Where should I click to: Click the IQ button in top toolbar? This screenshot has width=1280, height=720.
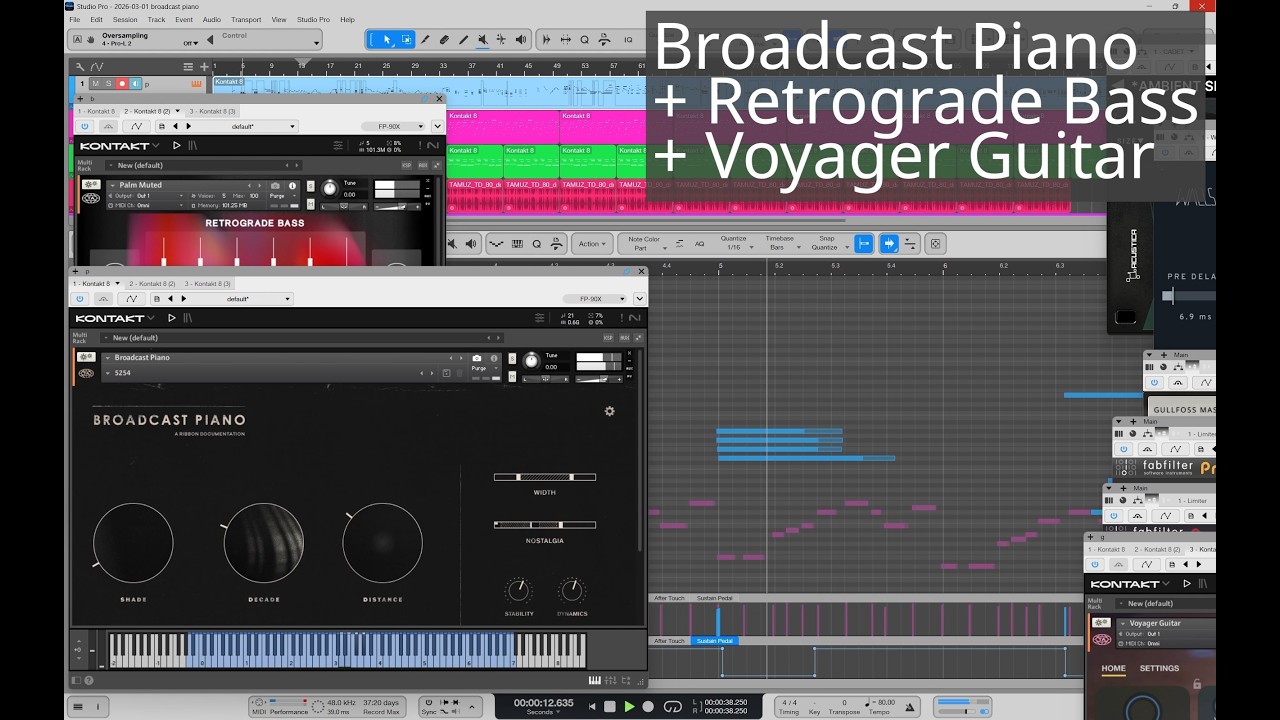pyautogui.click(x=628, y=40)
